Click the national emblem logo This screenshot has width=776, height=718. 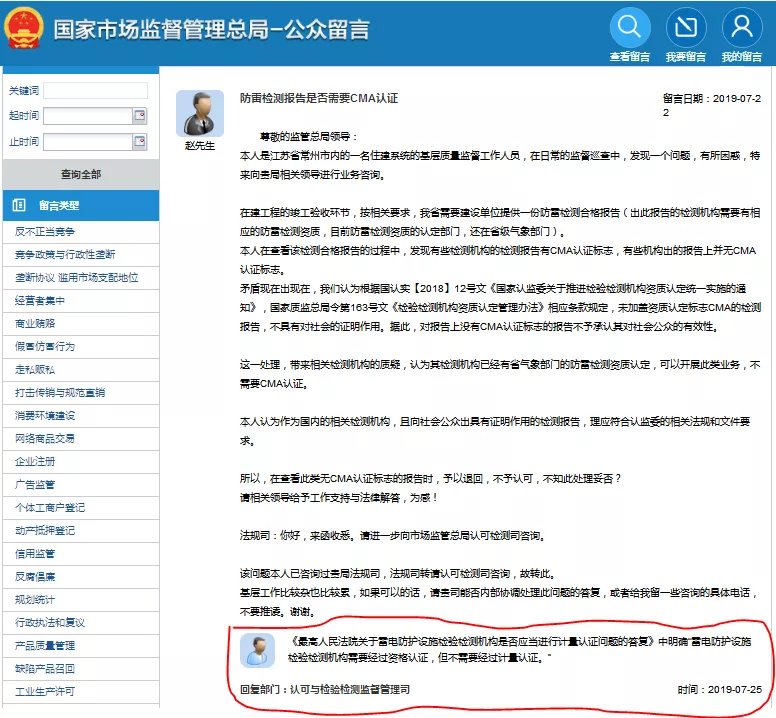(24, 30)
